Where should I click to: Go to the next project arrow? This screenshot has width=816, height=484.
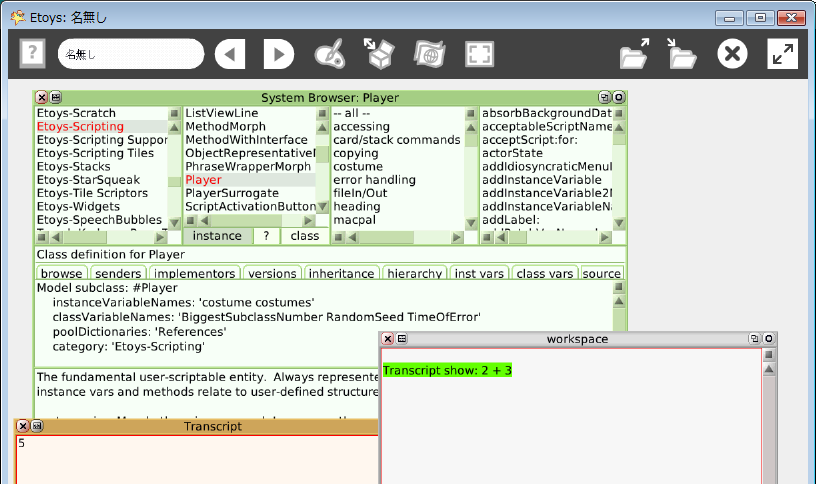point(278,54)
